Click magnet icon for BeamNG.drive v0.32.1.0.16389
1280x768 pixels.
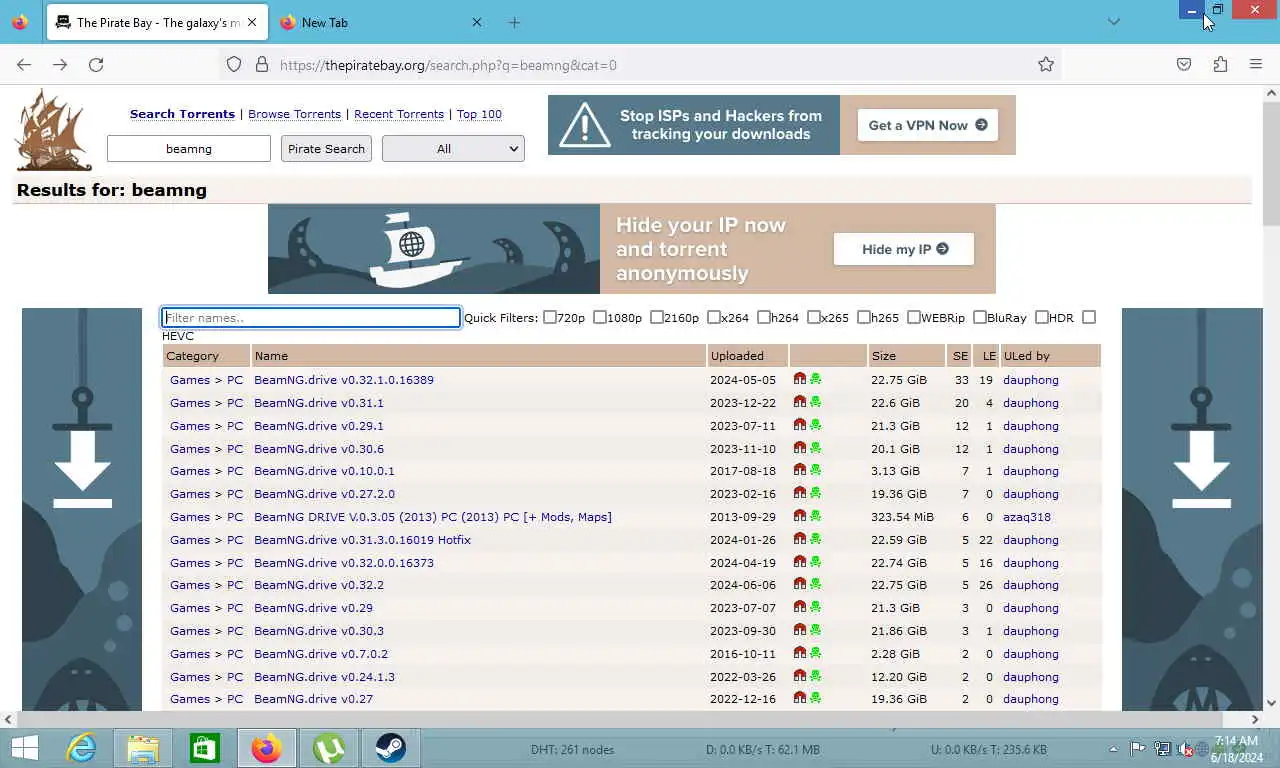799,379
